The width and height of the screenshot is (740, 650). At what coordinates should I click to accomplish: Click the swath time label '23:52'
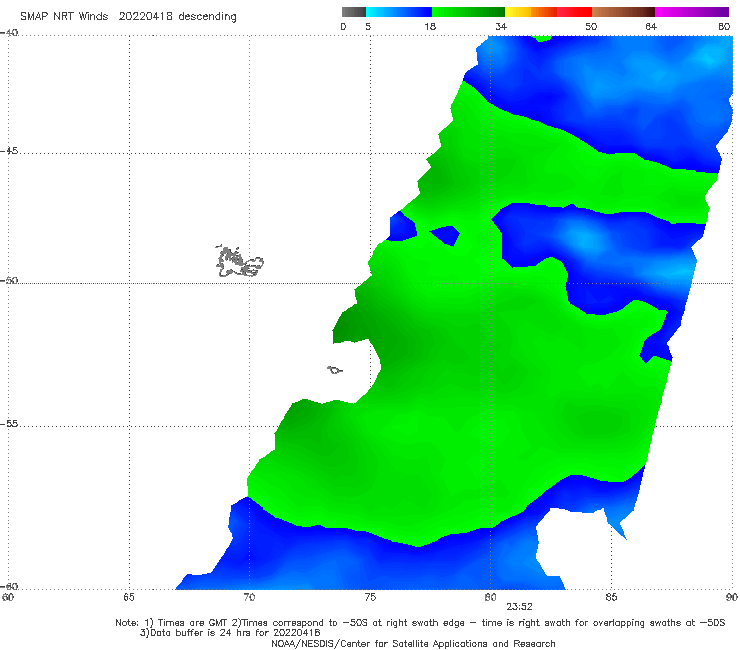coord(520,607)
